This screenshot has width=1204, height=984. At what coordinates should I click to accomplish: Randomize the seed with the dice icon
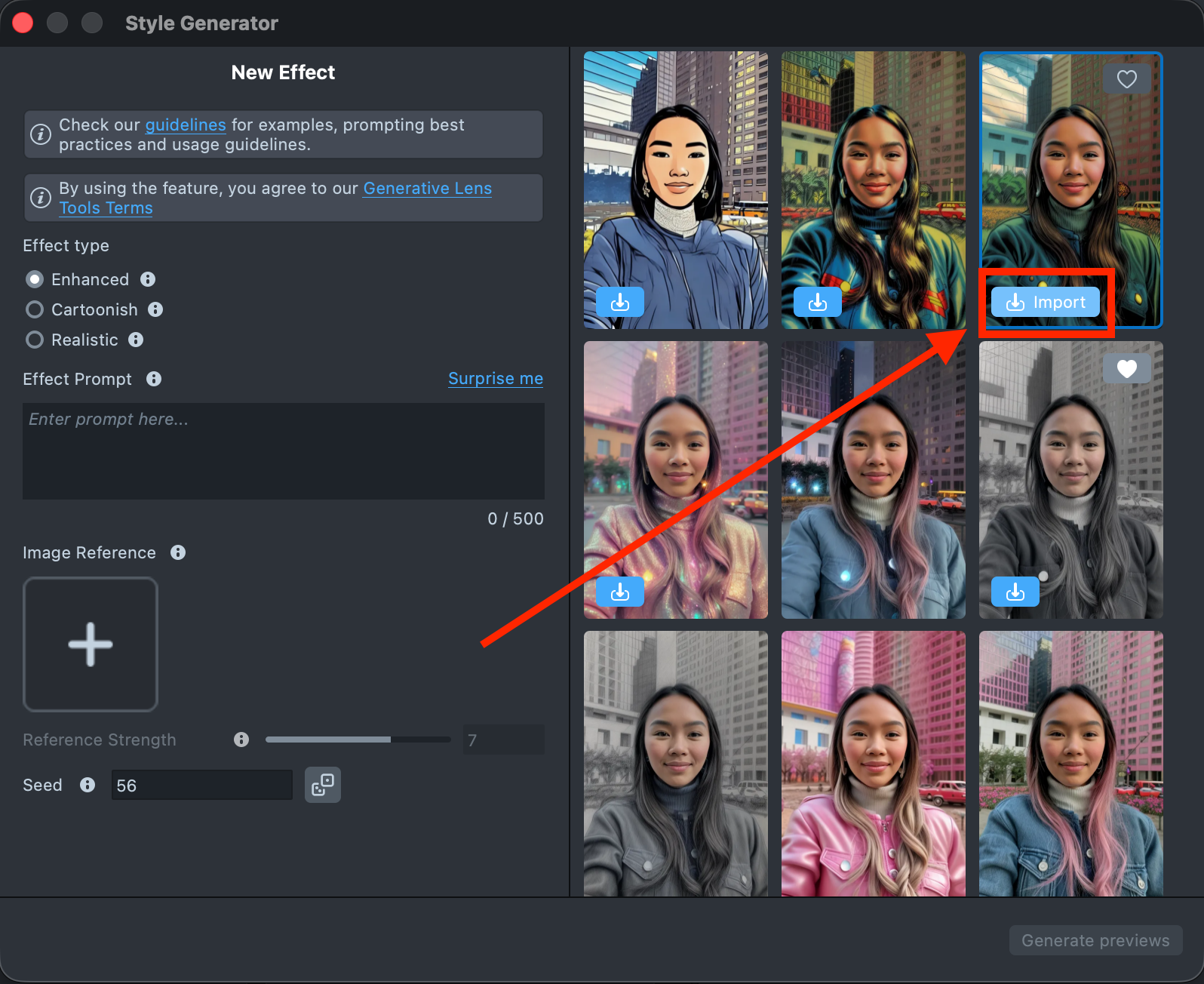323,785
